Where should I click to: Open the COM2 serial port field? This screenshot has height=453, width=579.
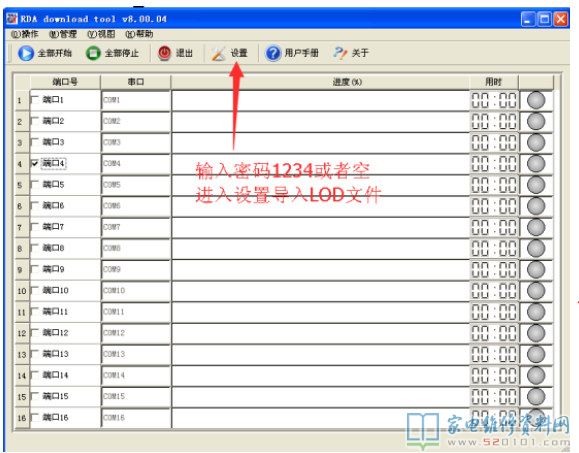coord(136,121)
